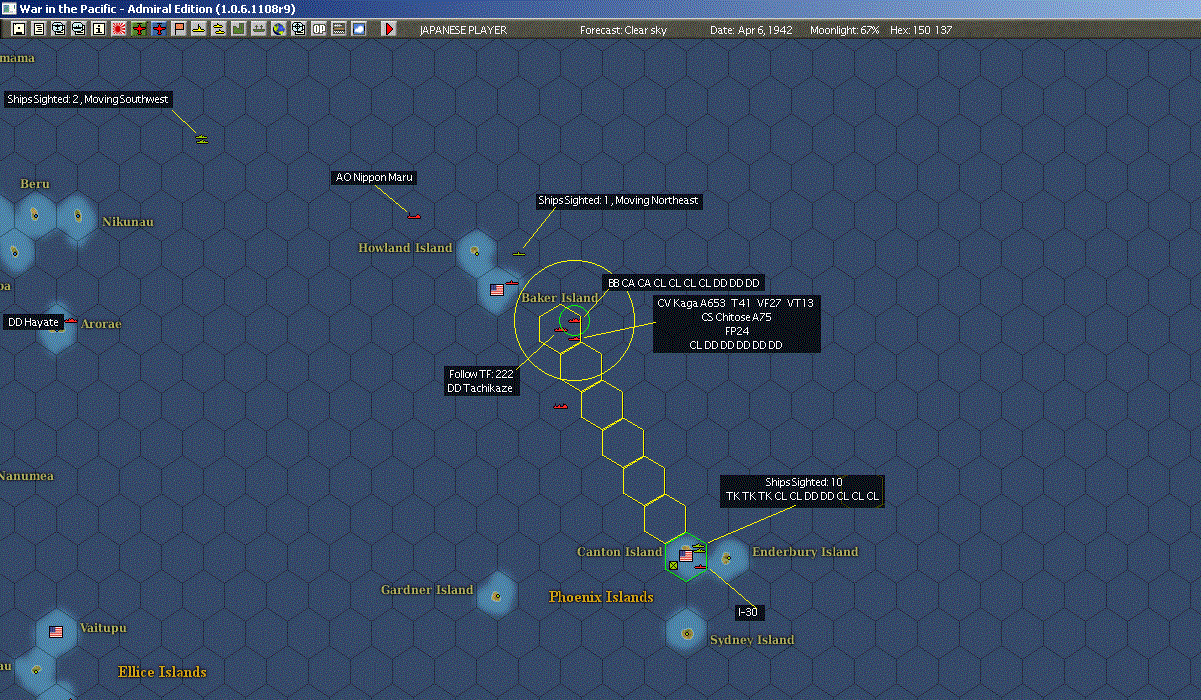Select the DD Hayate ship at Arorae
1201x700 pixels.
click(71, 321)
